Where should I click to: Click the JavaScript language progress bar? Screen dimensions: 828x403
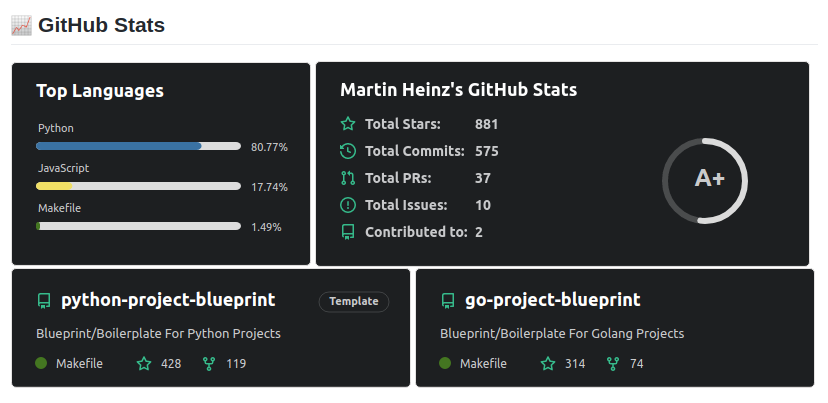tap(138, 186)
